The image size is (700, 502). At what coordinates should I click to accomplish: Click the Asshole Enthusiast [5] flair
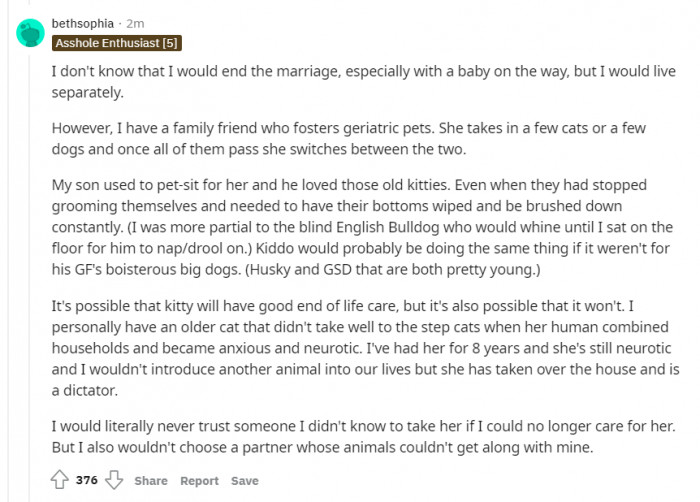tap(117, 43)
